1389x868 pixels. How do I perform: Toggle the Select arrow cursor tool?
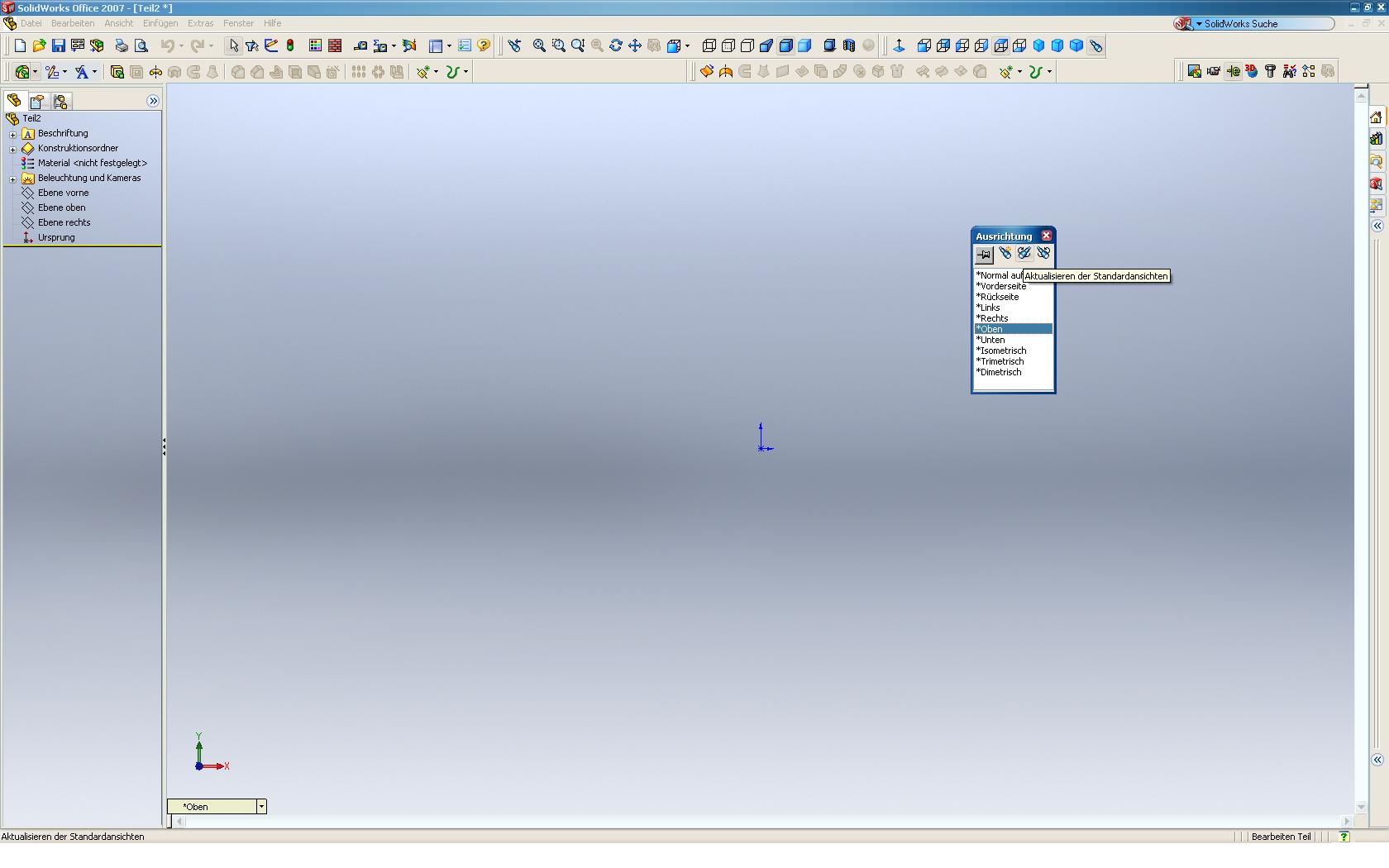[x=233, y=46]
